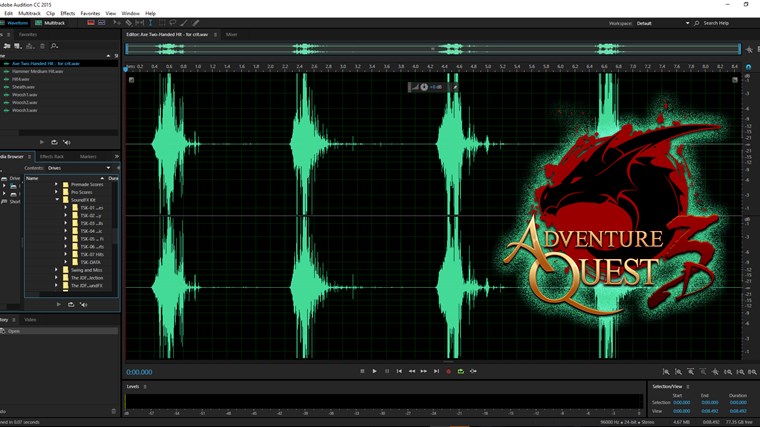Viewport: 760px width, 427px height.
Task: Click the Files panel search icon
Action: pyautogui.click(x=54, y=46)
